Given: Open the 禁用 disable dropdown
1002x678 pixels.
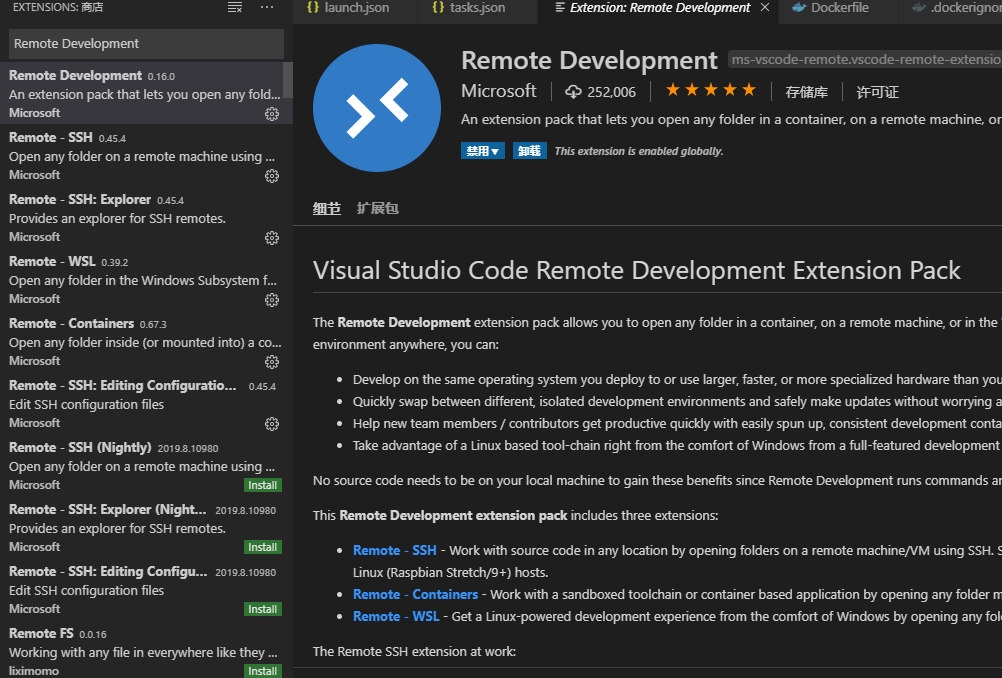Looking at the screenshot, I should coord(483,151).
